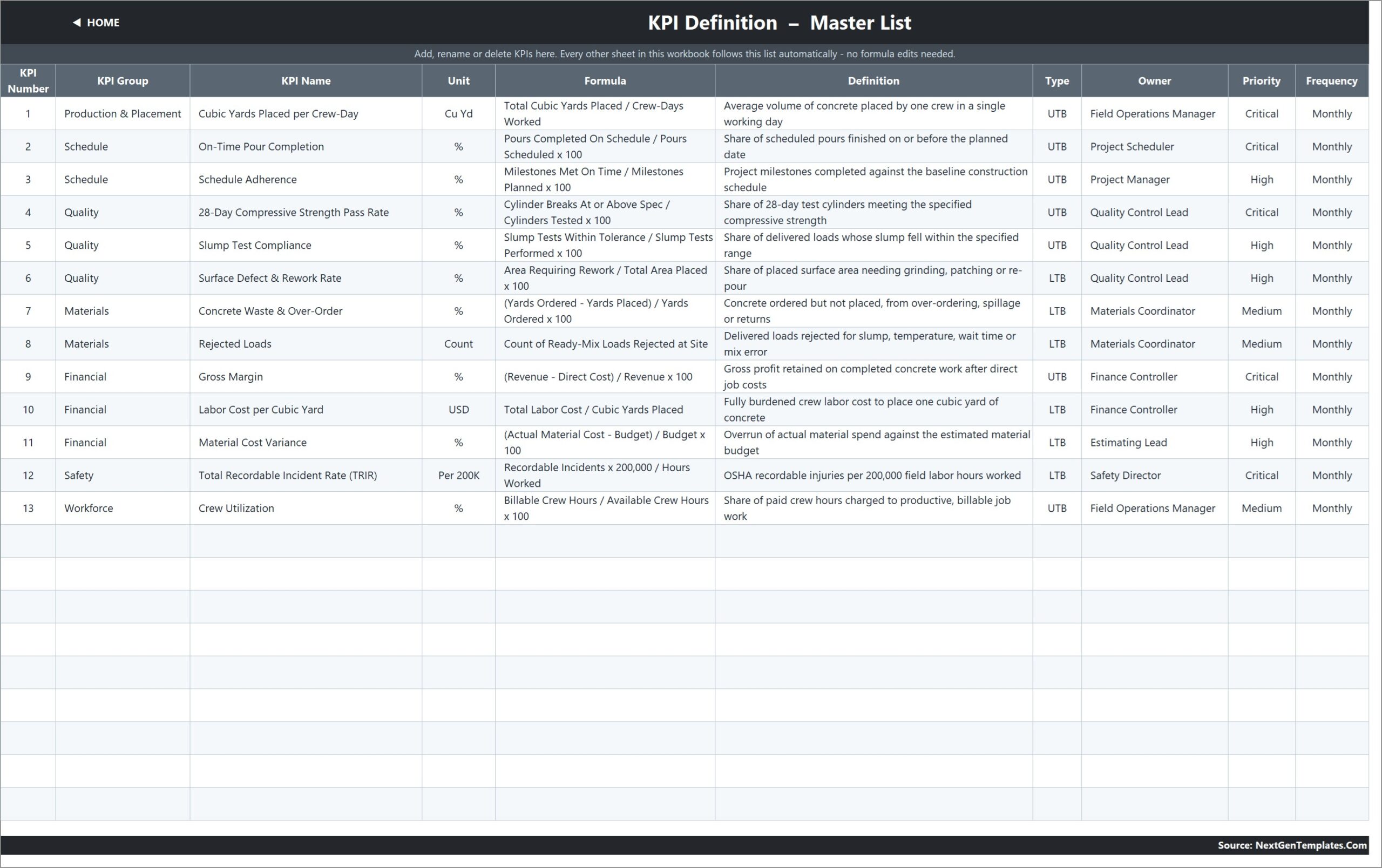Click the 'Crew Utilization' cell
The width and height of the screenshot is (1382, 868).
tap(306, 508)
